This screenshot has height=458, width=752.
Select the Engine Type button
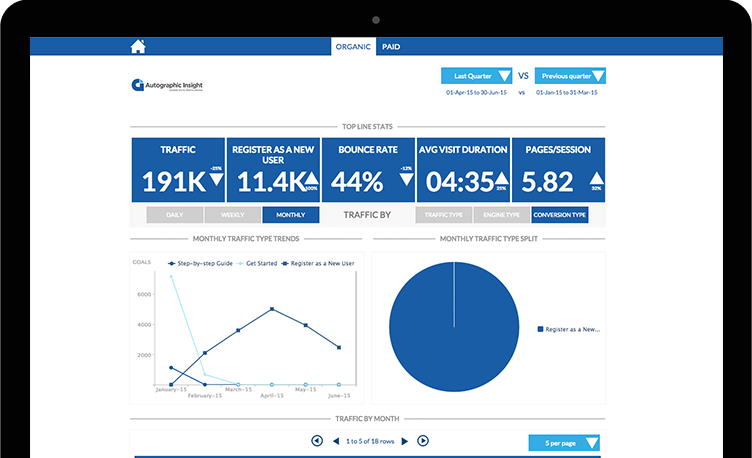pyautogui.click(x=501, y=215)
